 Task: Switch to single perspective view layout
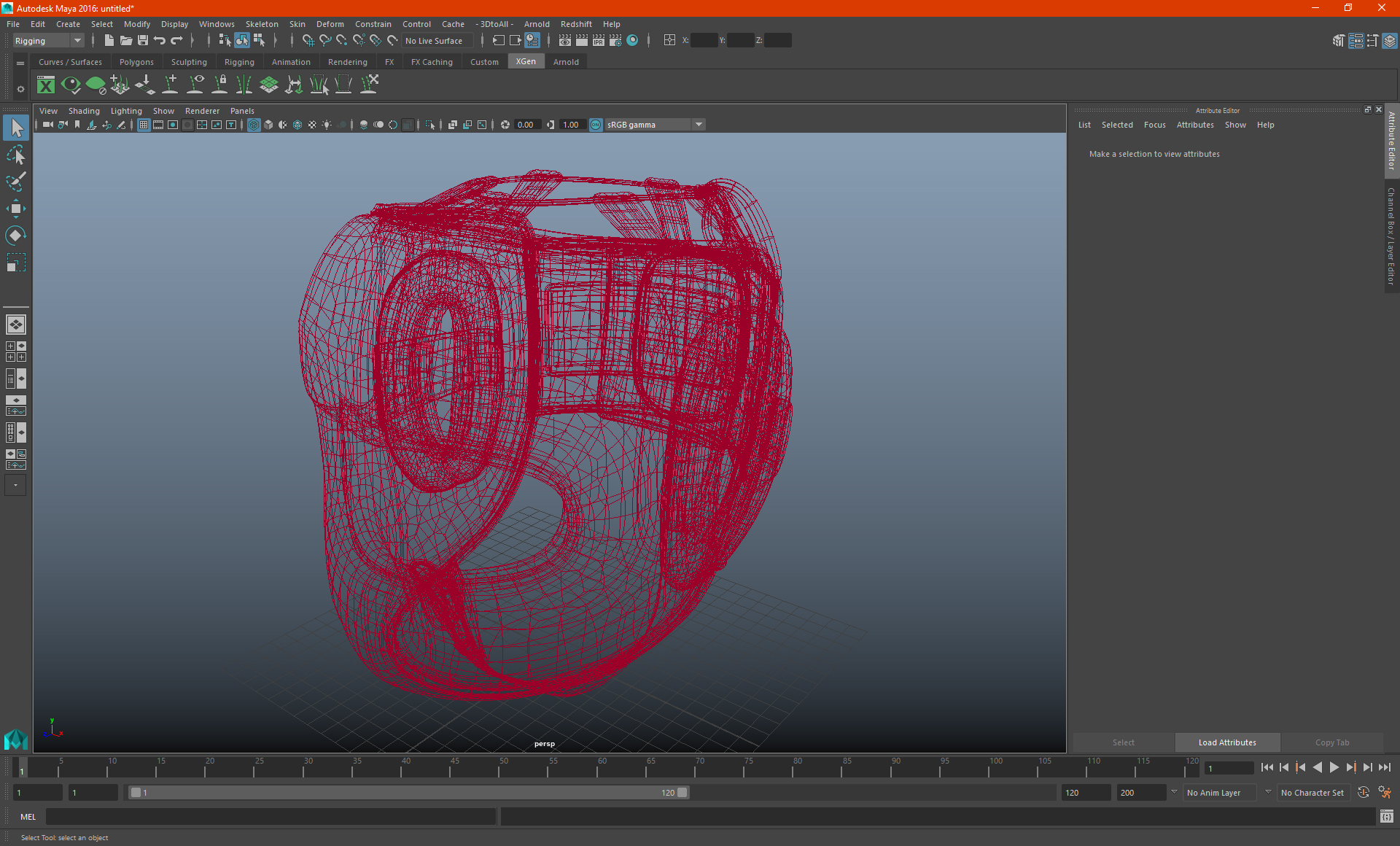click(x=16, y=325)
